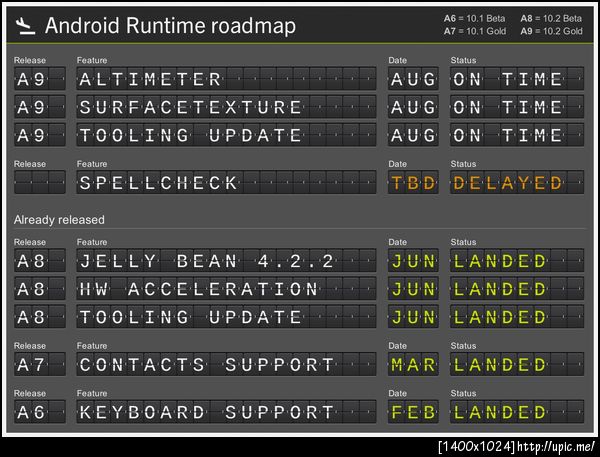Select the SURFACETEXTURE feature row
This screenshot has height=457, width=600.
(226, 107)
